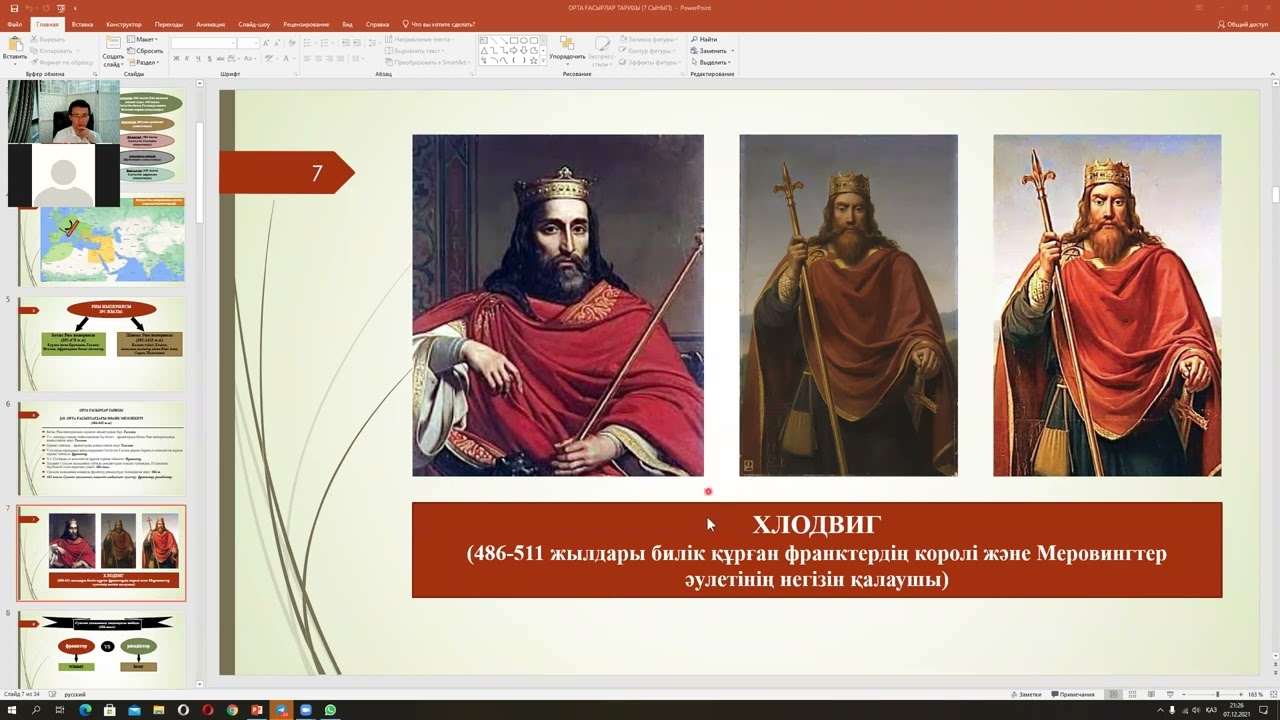Open the Эффекты фигуры shape effects dropdown

[650, 62]
